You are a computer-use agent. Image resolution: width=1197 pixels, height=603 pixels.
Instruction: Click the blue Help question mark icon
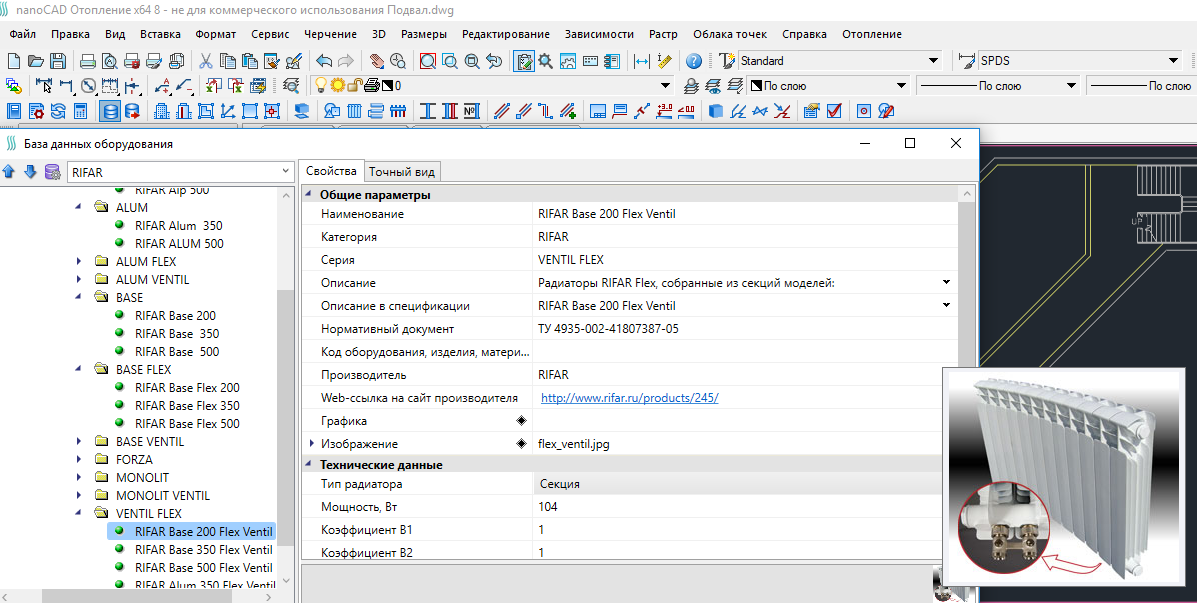[x=694, y=61]
